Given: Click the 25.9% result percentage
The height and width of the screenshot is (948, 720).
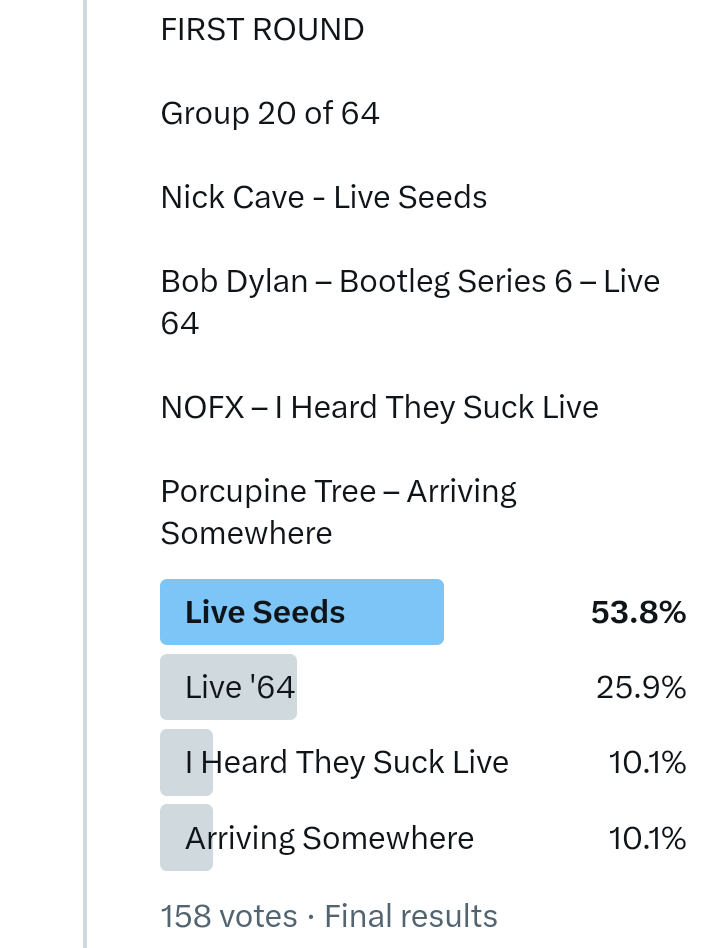Looking at the screenshot, I should coord(641,687).
